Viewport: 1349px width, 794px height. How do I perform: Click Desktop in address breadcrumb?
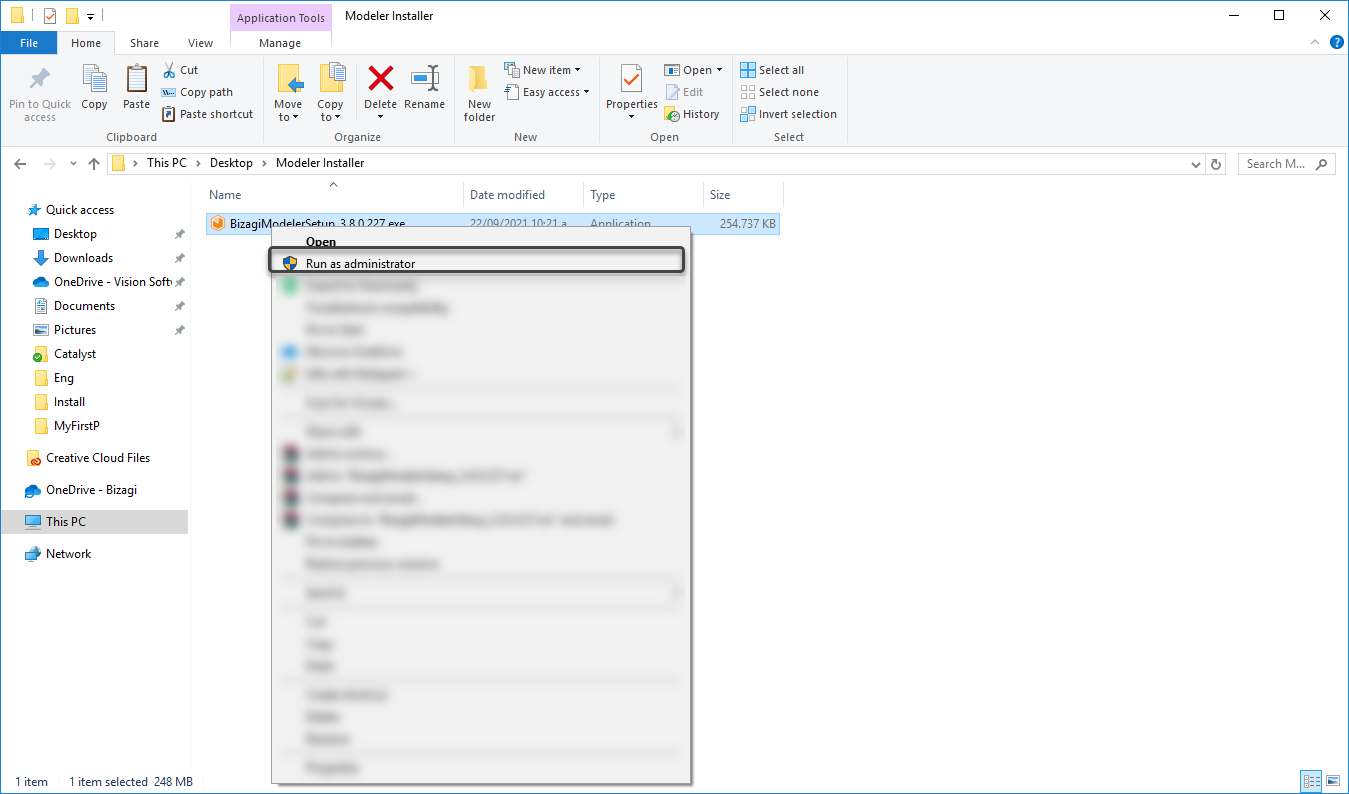[x=231, y=163]
